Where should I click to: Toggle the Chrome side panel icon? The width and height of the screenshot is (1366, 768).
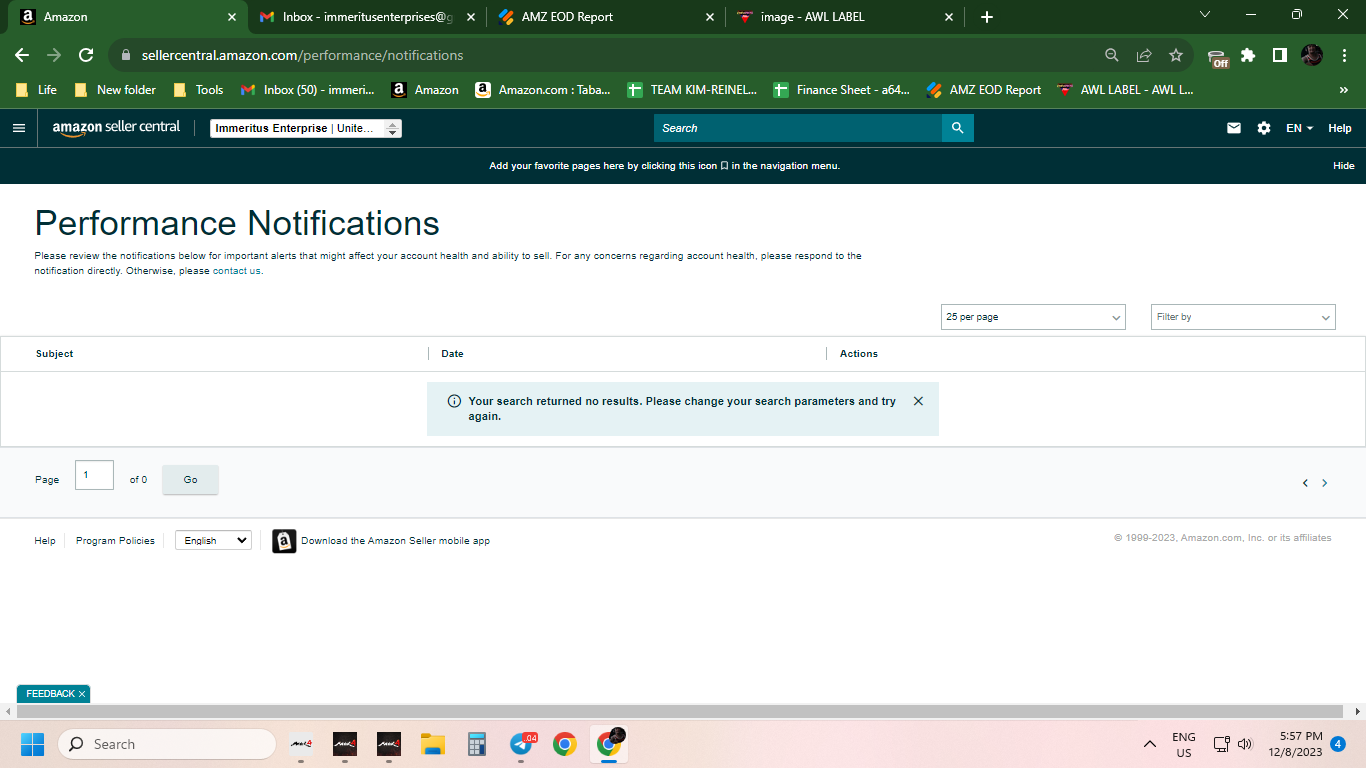(1279, 55)
